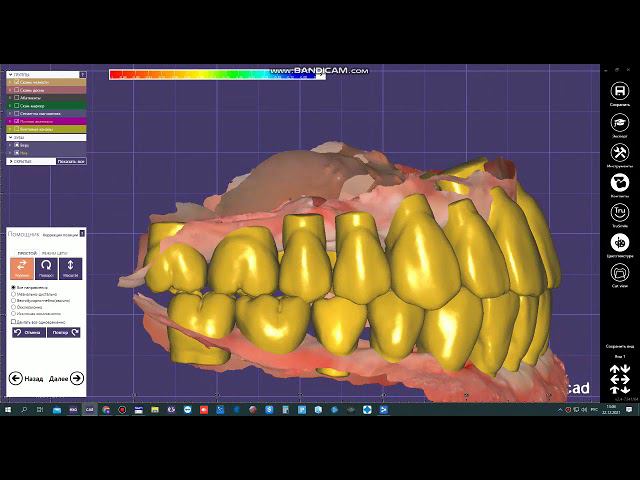Toggle Сканы десны checkbox

point(17,90)
